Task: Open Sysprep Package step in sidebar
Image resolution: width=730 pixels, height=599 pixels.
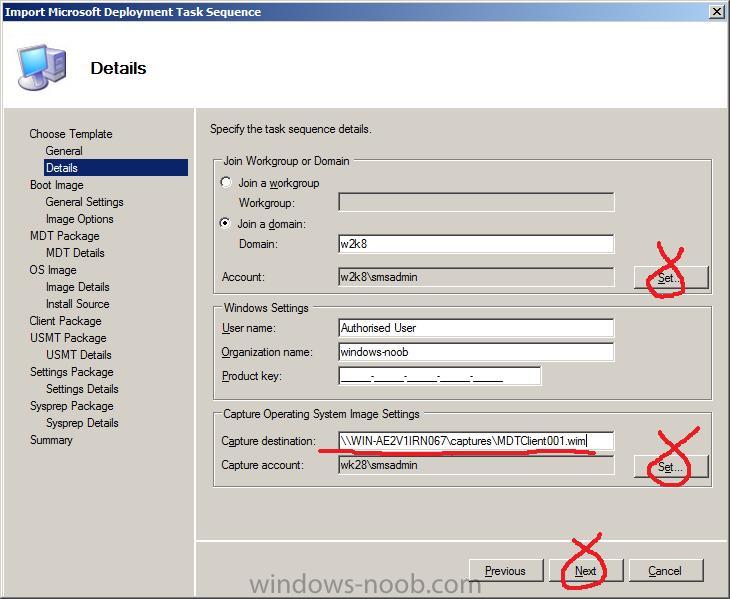Action: pos(72,406)
